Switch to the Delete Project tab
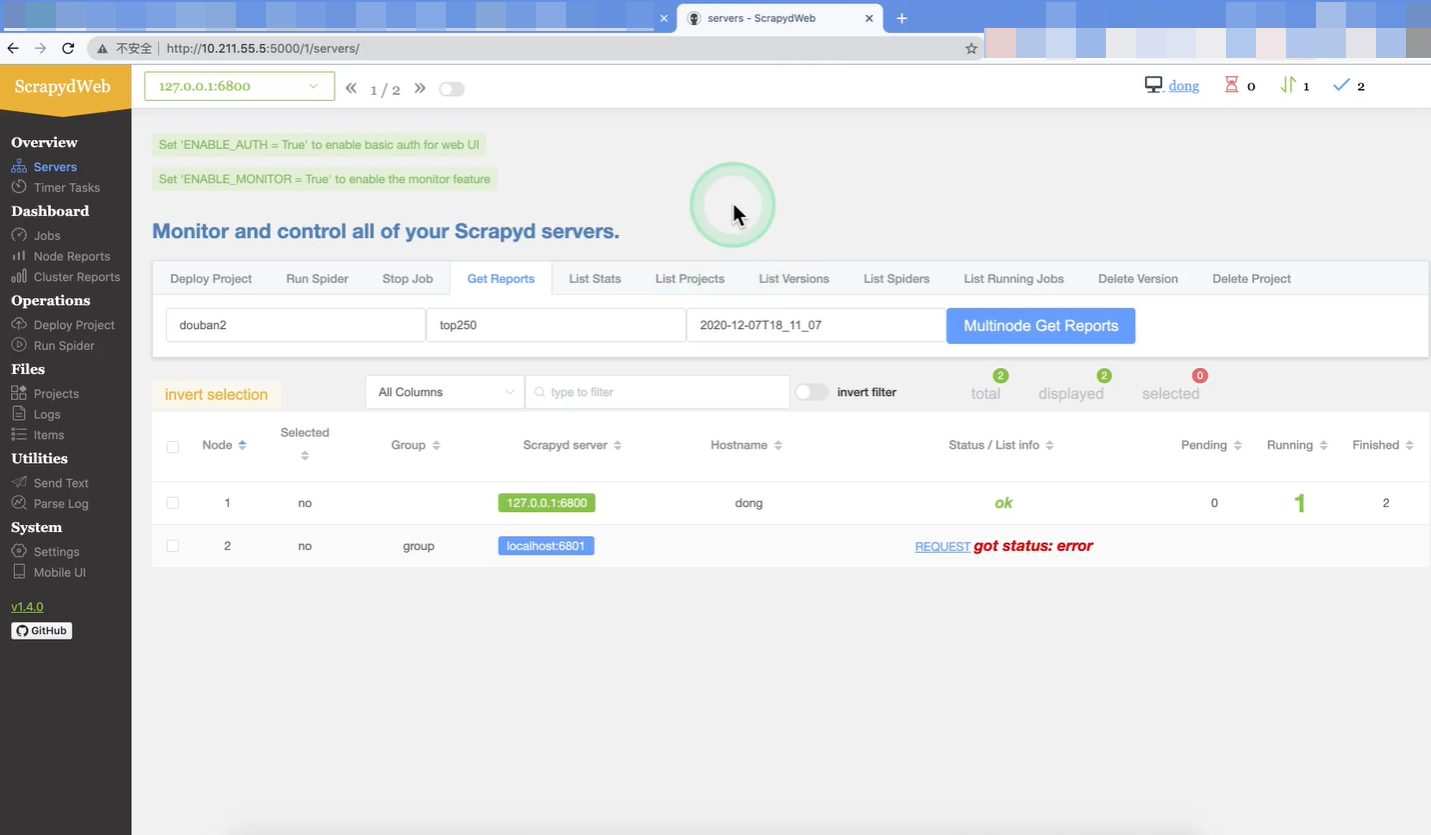Screen dimensions: 1431x835 click(x=1252, y=279)
